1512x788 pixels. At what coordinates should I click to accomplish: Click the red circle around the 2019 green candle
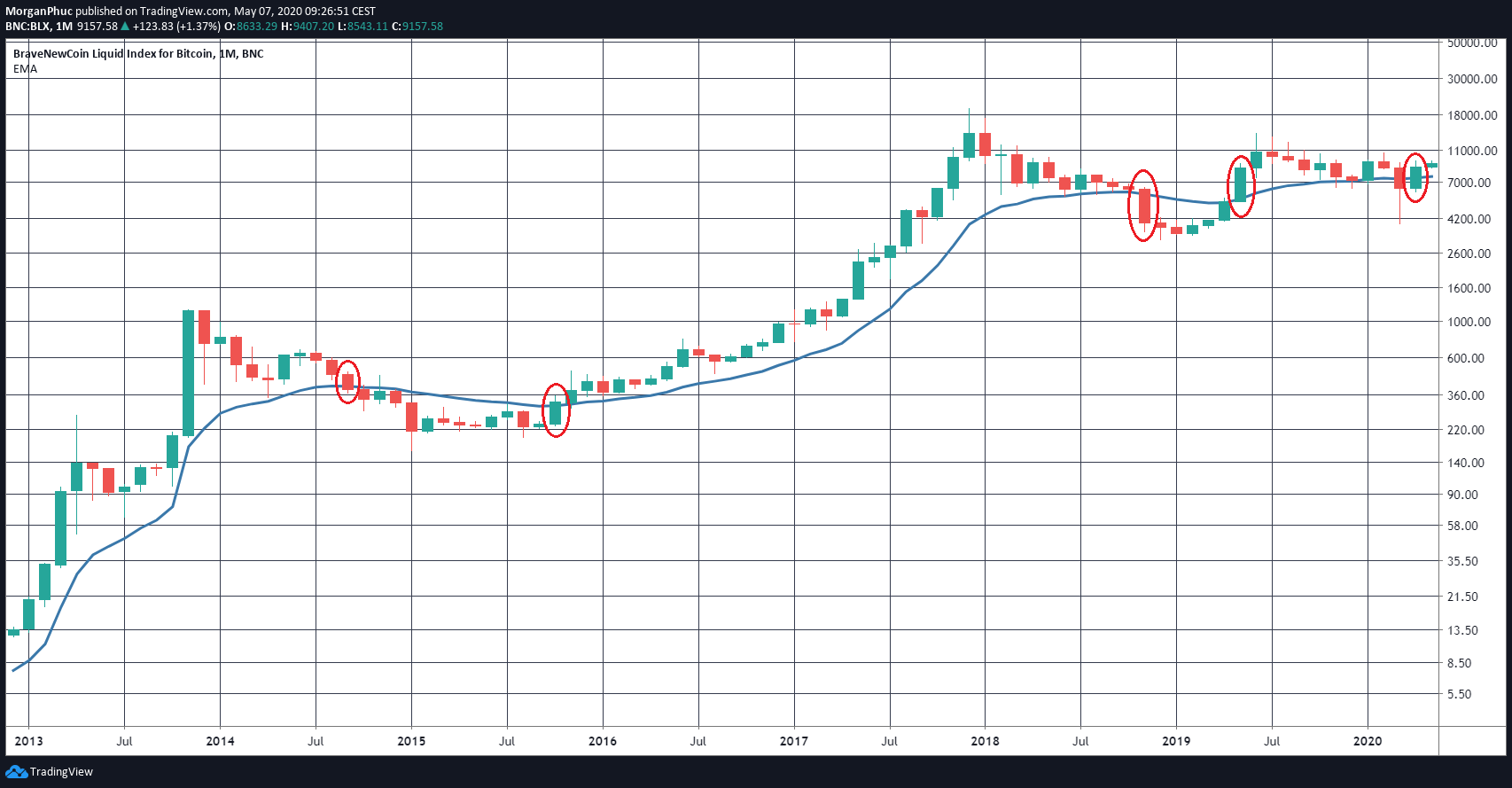(1241, 186)
